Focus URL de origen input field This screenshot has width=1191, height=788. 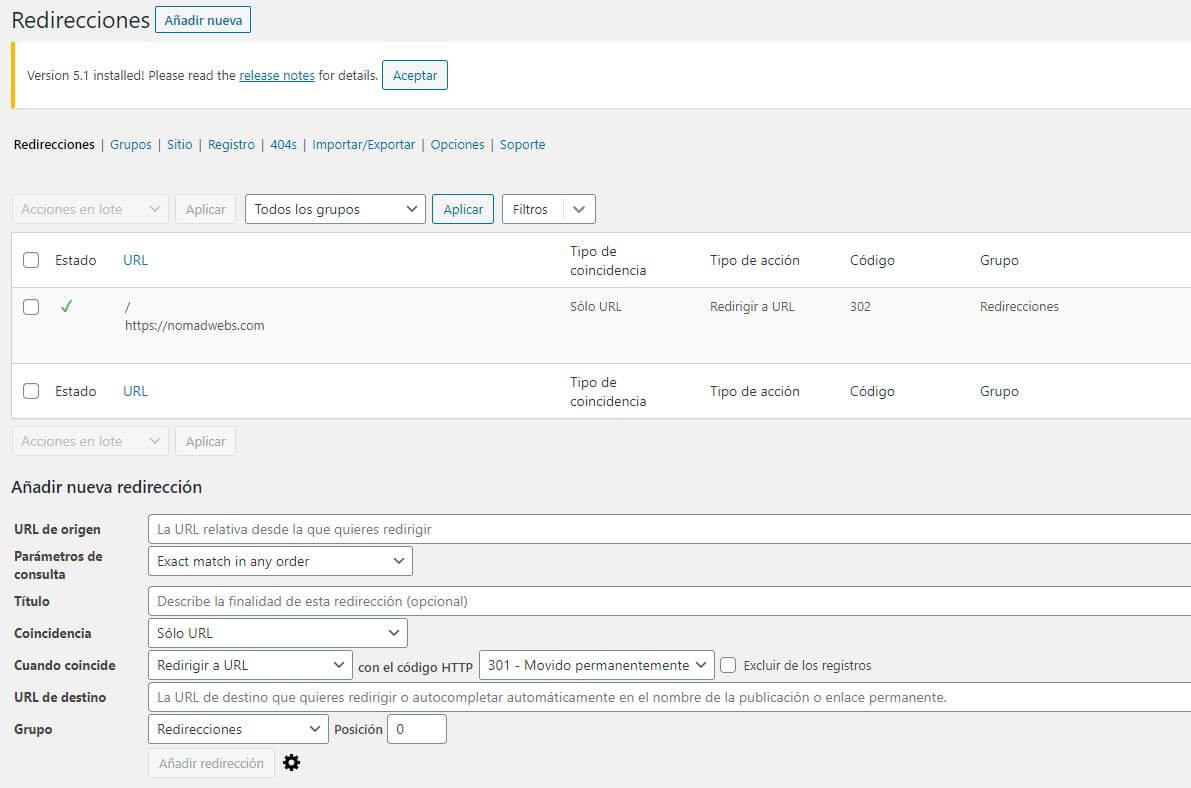[670, 529]
